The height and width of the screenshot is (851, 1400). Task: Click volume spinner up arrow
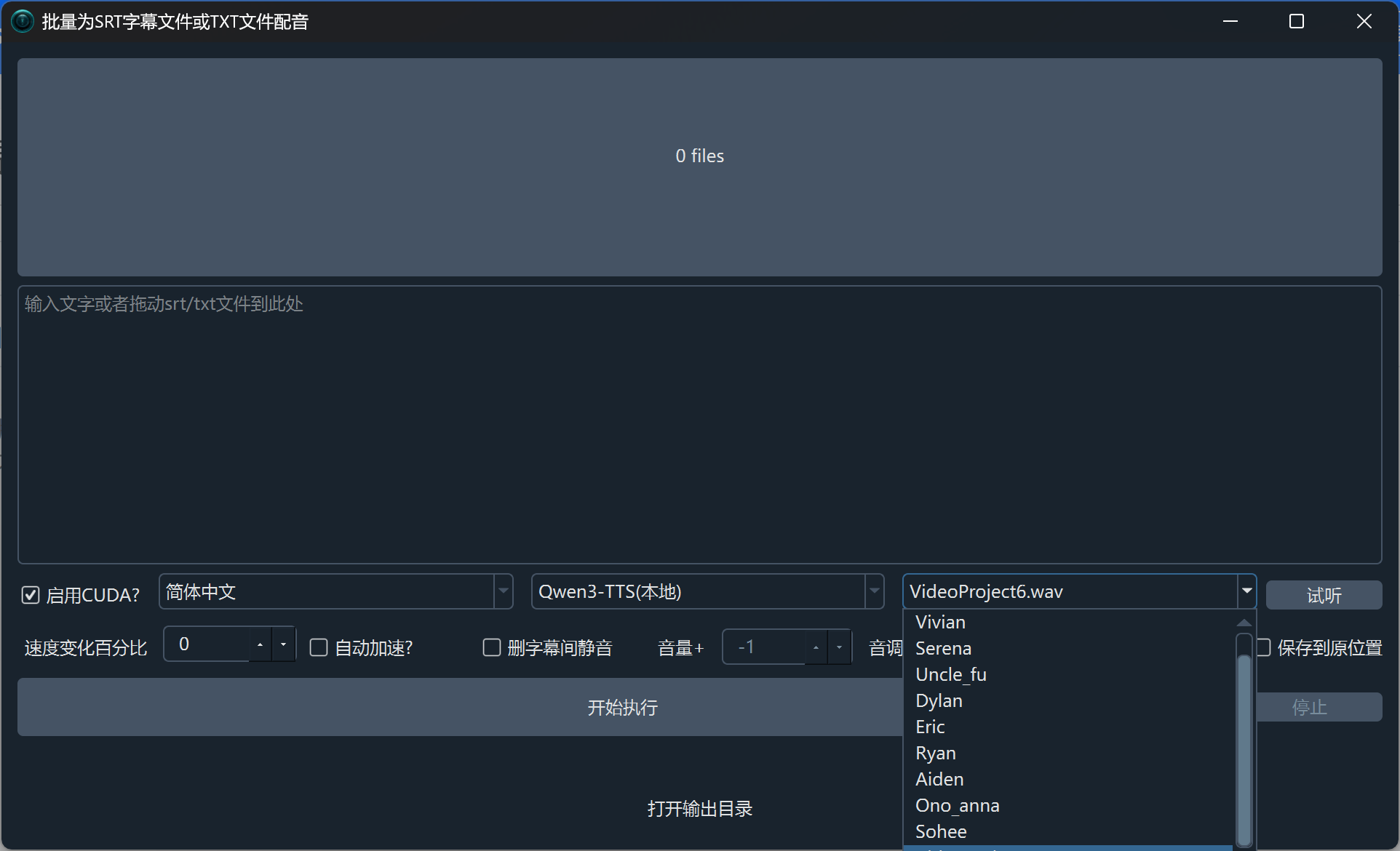point(816,647)
